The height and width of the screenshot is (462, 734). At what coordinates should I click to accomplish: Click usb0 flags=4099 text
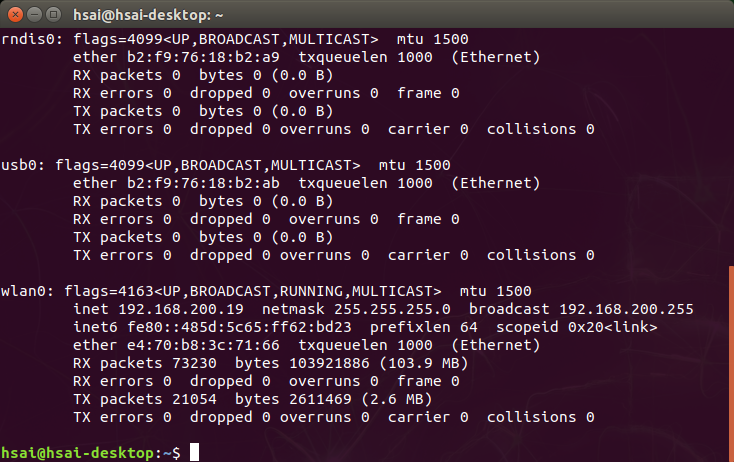click(100, 165)
